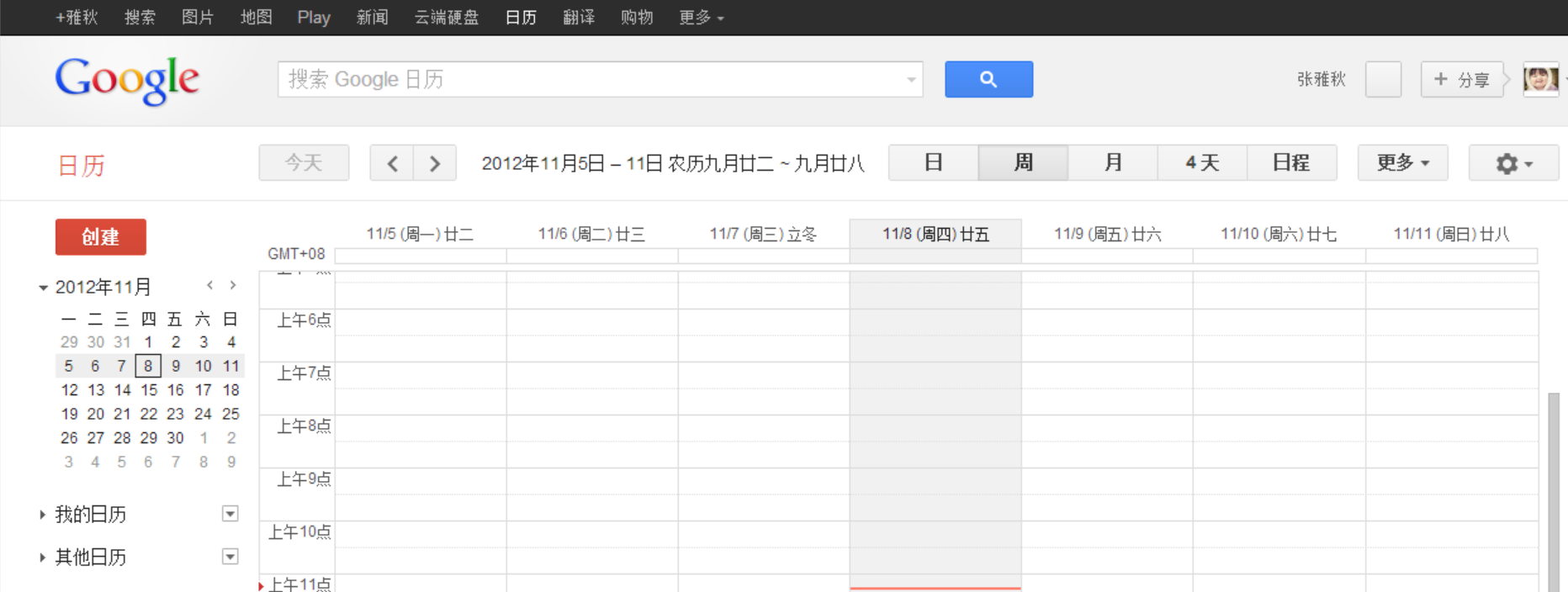The width and height of the screenshot is (1568, 592).
Task: Select day 15 in mini calendar
Action: (149, 390)
